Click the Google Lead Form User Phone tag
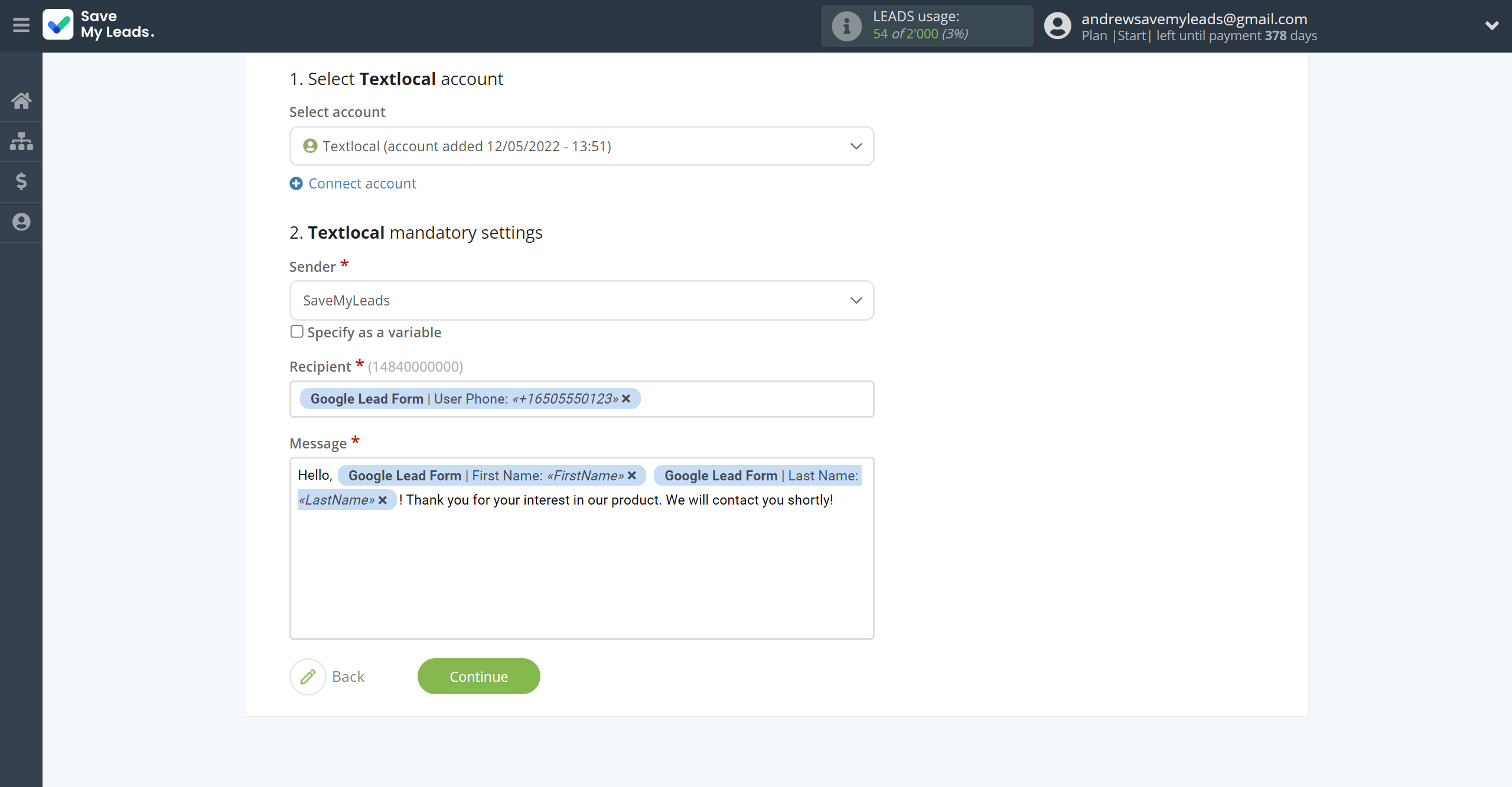The height and width of the screenshot is (787, 1512). 470,399
